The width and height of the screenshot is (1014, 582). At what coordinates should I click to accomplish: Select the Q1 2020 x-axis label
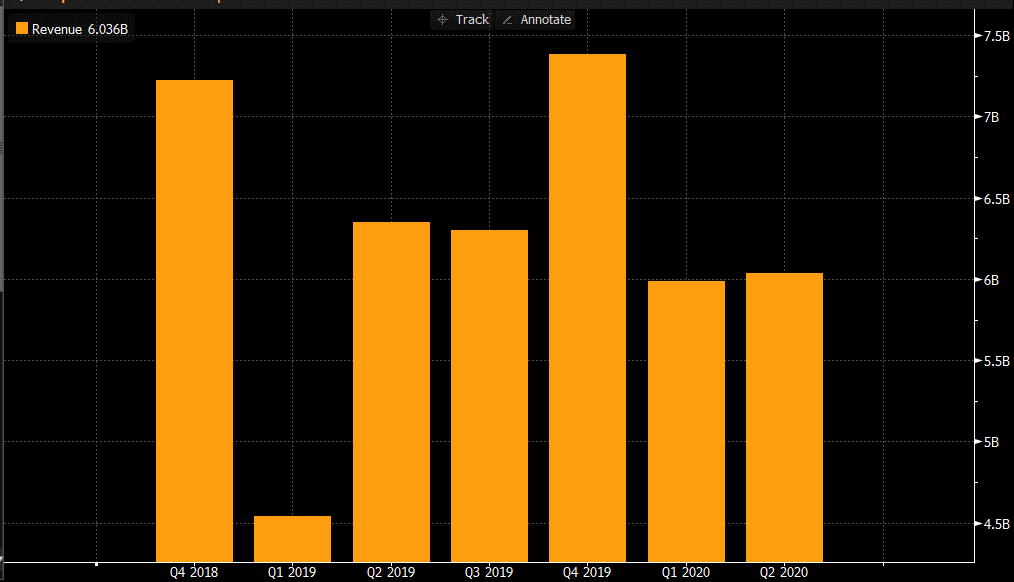pos(686,573)
